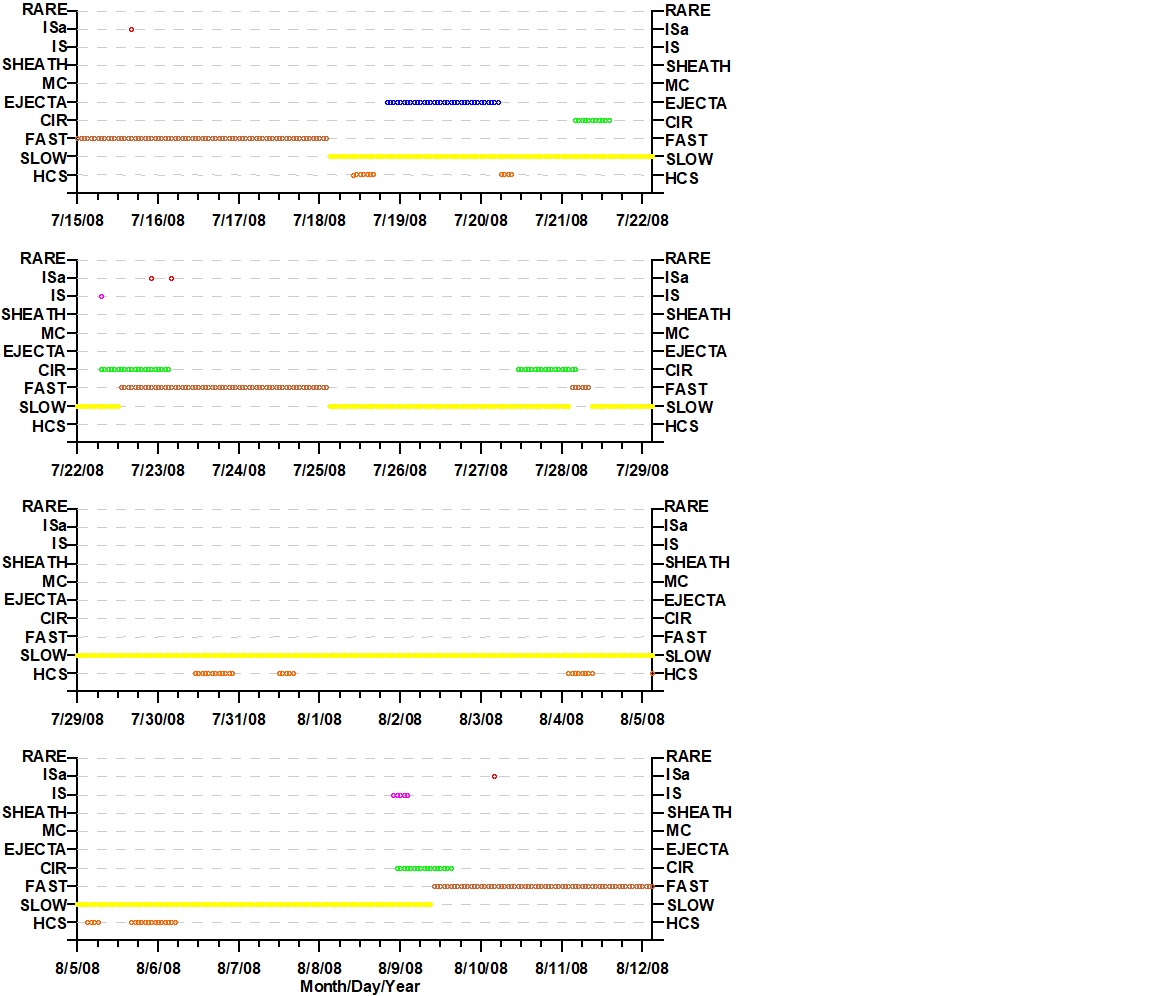Select the 7/18/08 axis date
The width and height of the screenshot is (1152, 996).
(320, 220)
